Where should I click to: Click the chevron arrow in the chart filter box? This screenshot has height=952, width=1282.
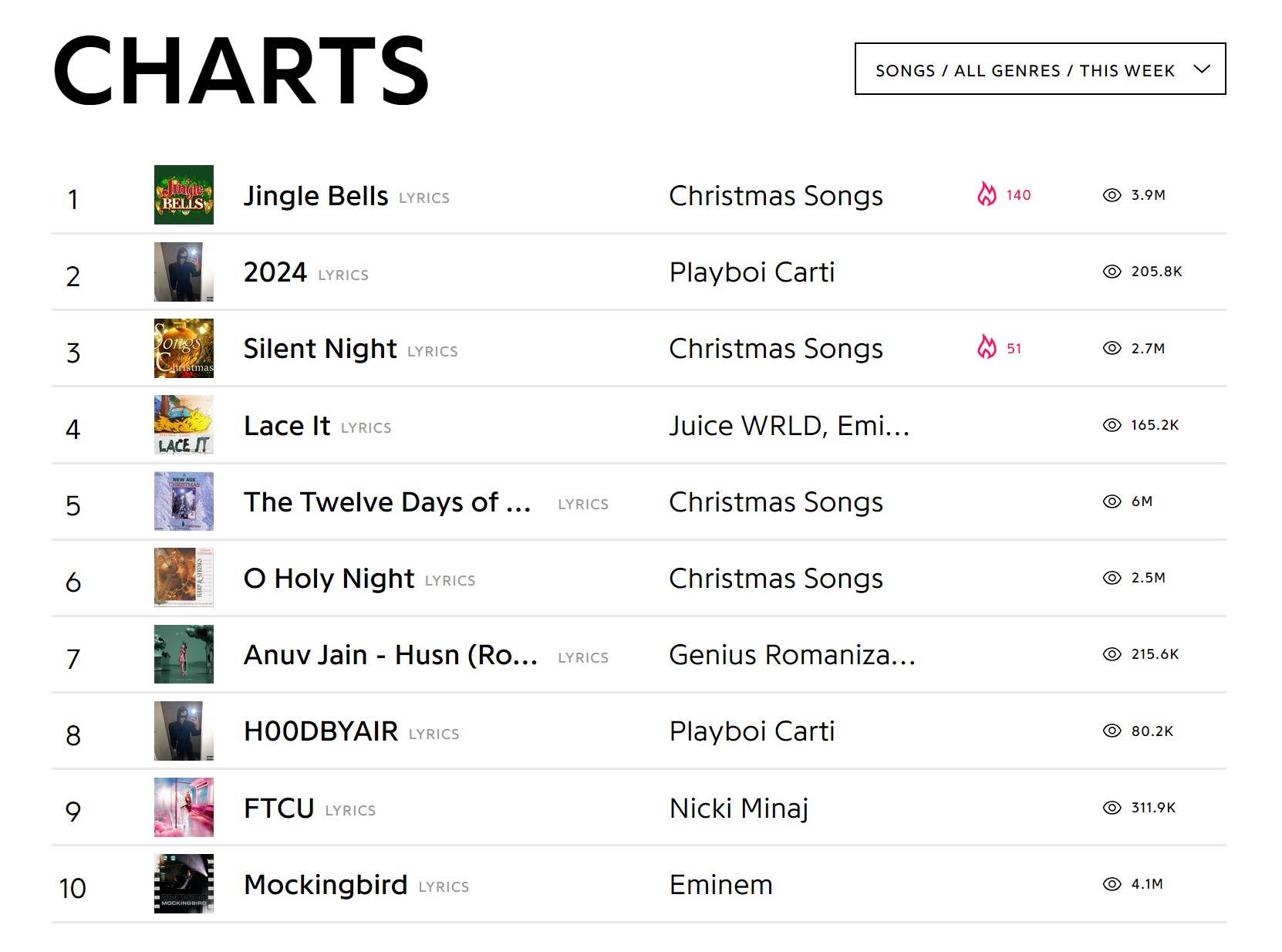1201,69
